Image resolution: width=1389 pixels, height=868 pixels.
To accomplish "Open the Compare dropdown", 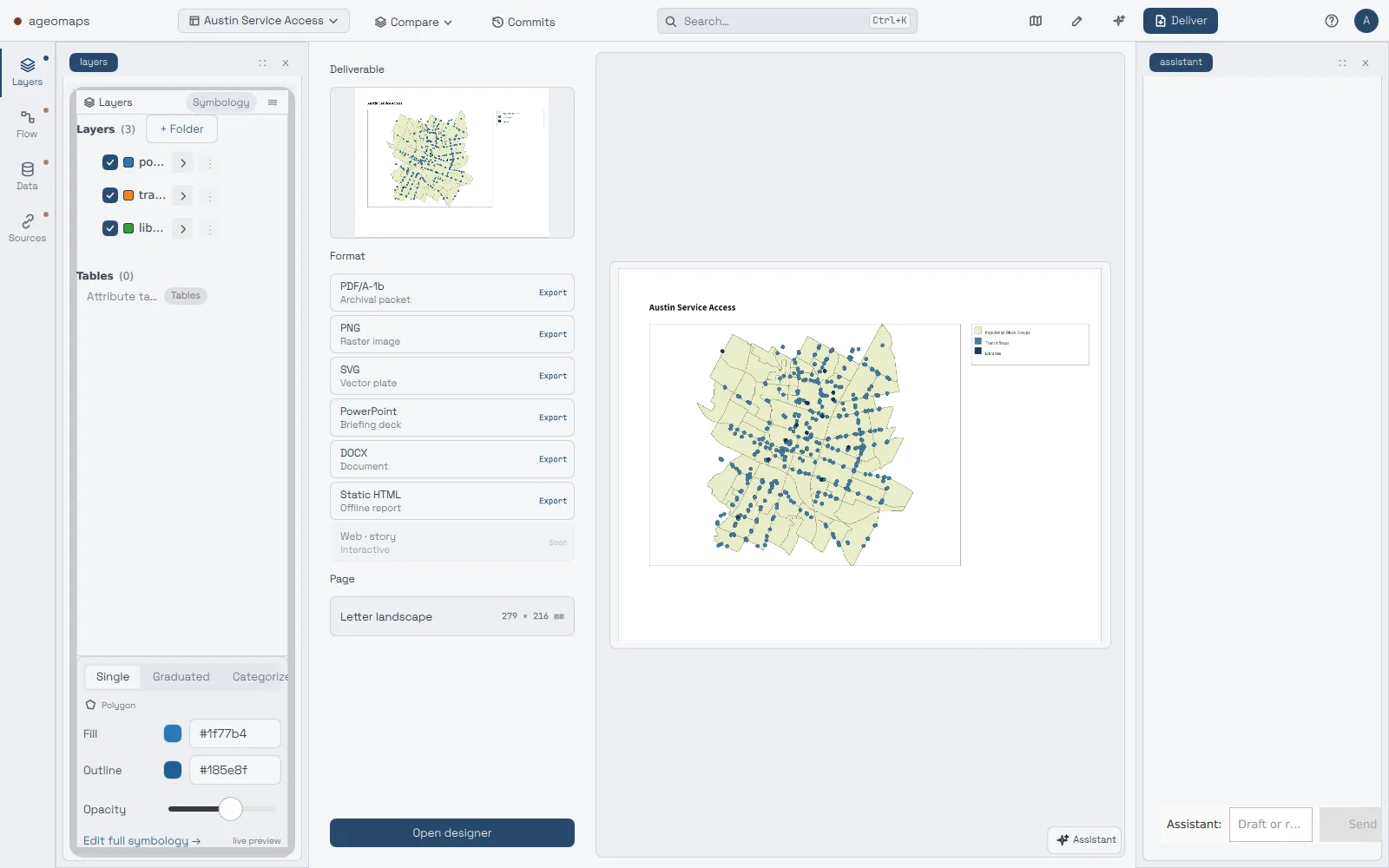I will click(x=413, y=22).
